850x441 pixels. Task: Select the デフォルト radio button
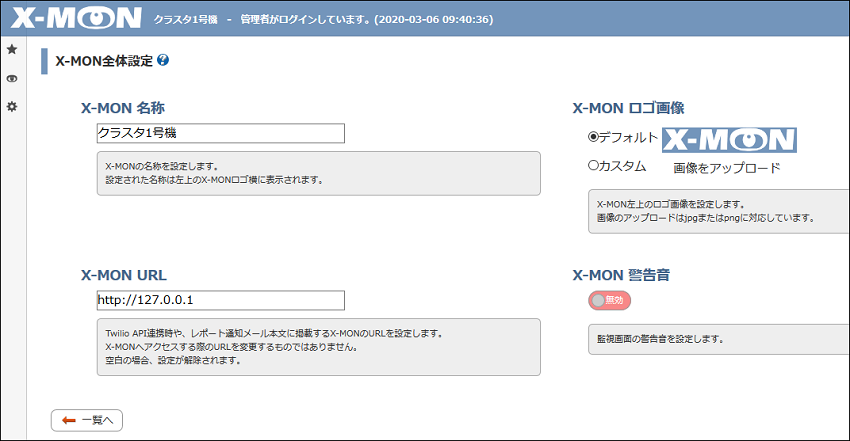pyautogui.click(x=593, y=137)
